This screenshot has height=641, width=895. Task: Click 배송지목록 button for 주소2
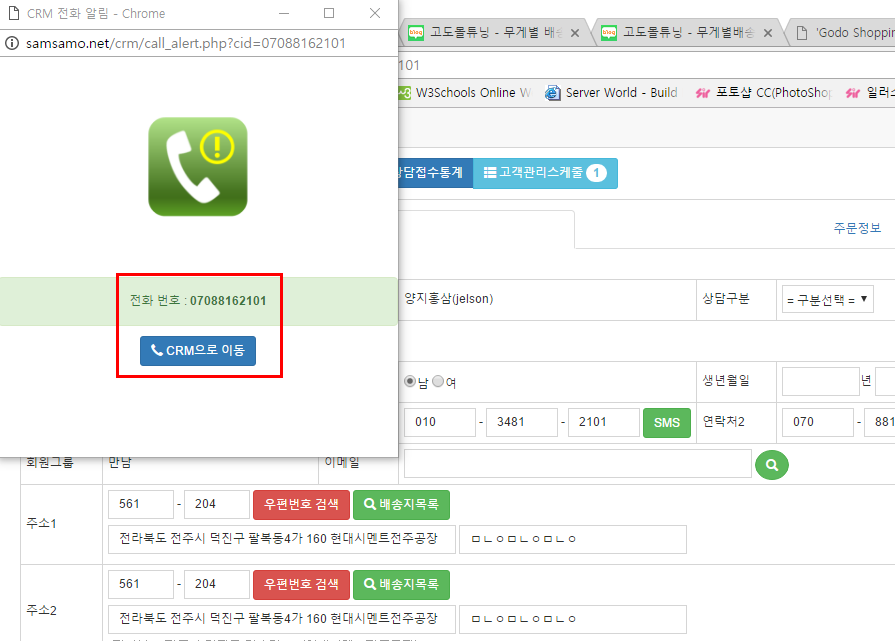(401, 584)
